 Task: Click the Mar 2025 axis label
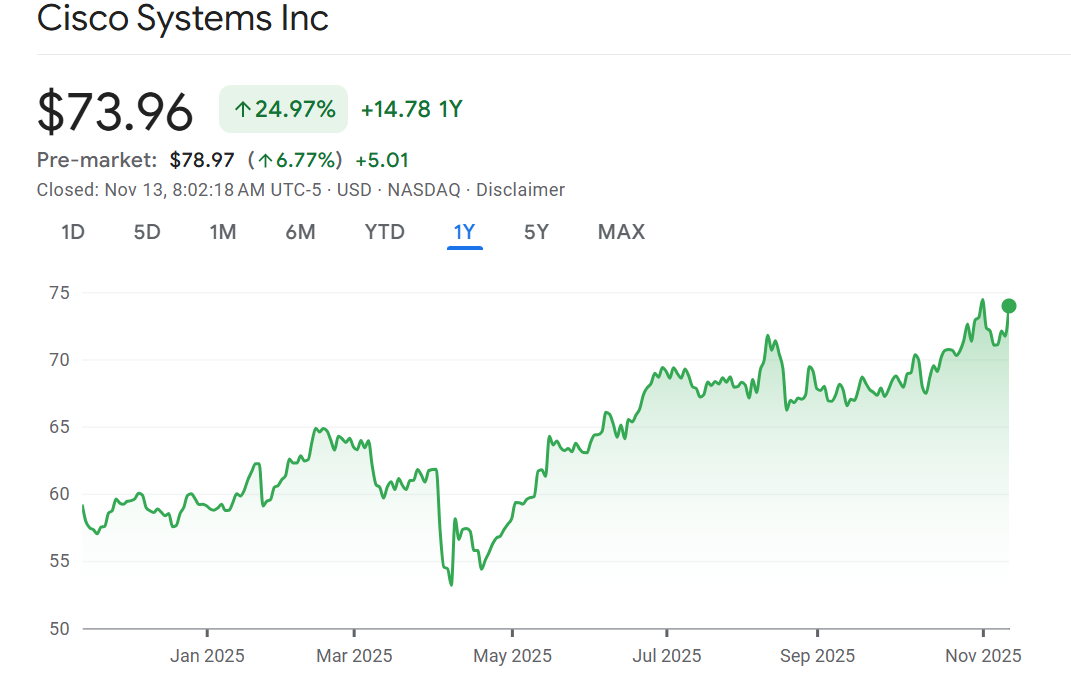point(354,656)
